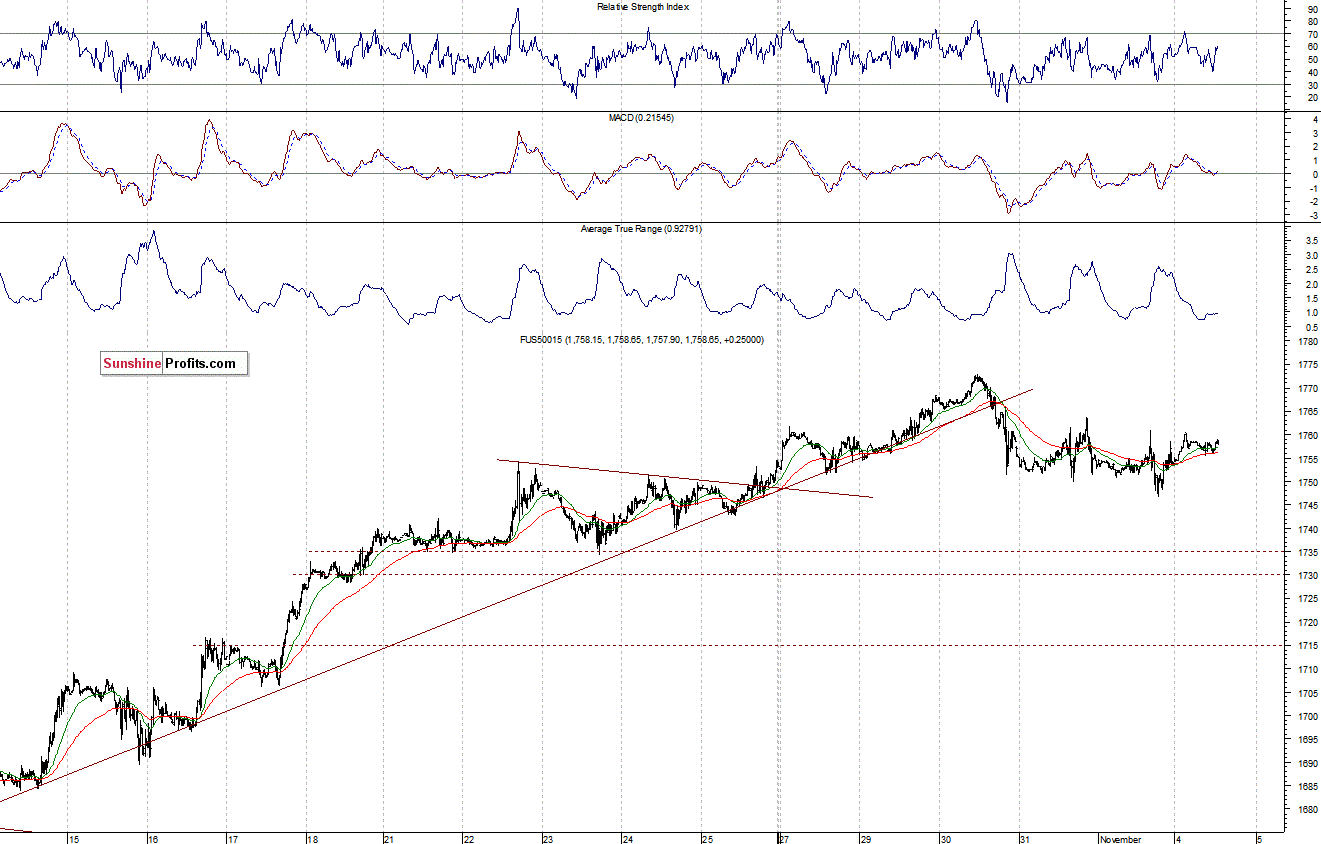Screen dimensions: 1321x844
Task: Click price level 1765 on the price axis
Action: pyautogui.click(x=1307, y=412)
